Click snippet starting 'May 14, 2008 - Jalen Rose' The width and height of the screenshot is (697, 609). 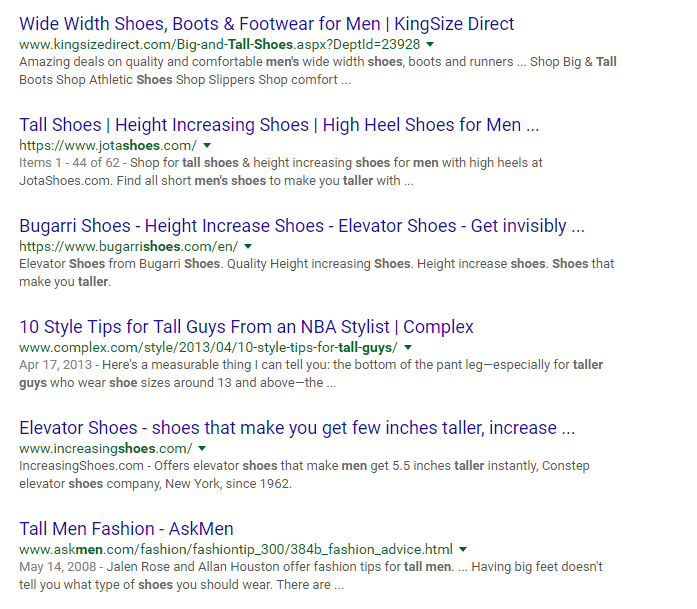pyautogui.click(x=311, y=575)
